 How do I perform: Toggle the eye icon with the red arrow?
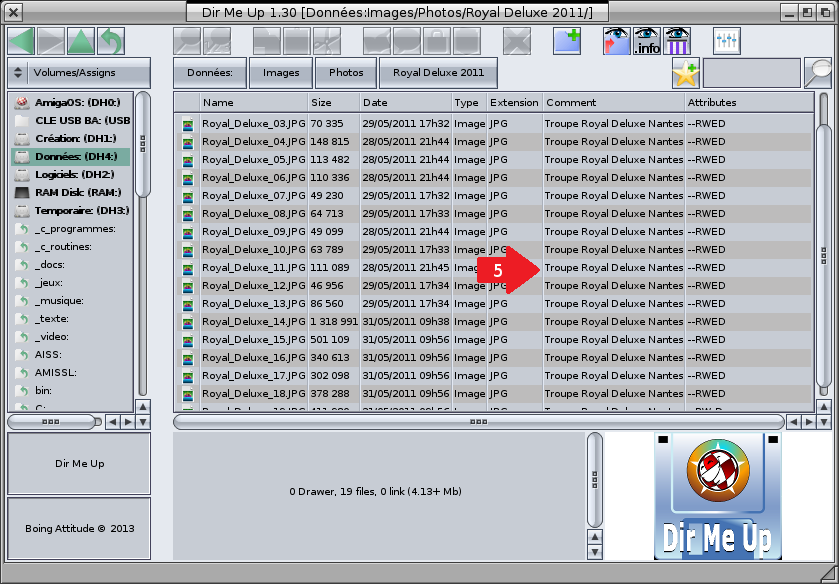[x=617, y=41]
